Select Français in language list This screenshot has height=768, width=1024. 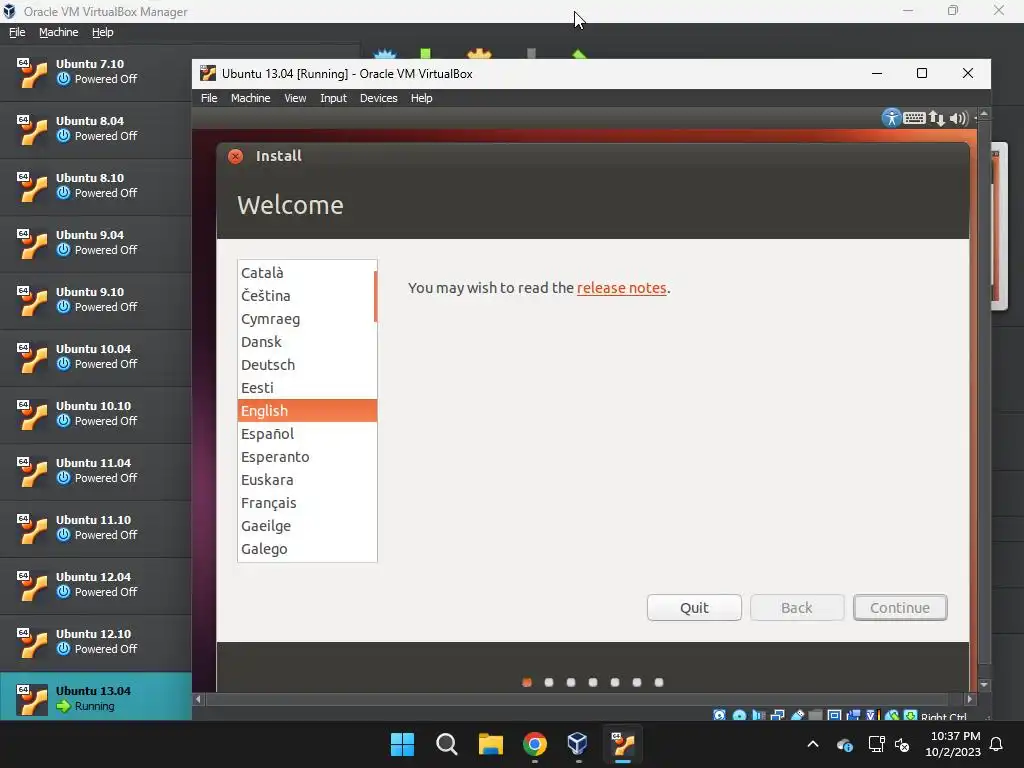pyautogui.click(x=306, y=503)
